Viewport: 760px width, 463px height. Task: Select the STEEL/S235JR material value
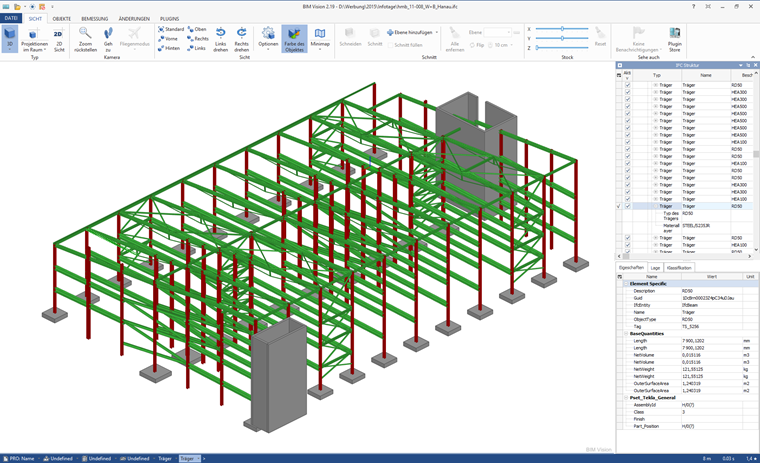click(697, 225)
